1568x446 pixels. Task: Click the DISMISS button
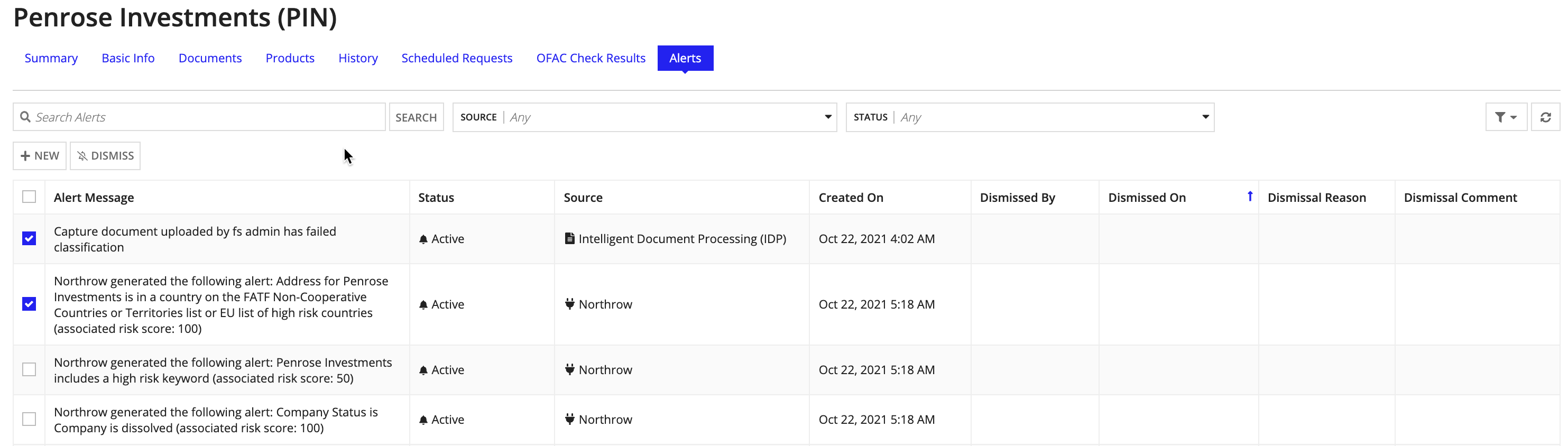pos(105,156)
